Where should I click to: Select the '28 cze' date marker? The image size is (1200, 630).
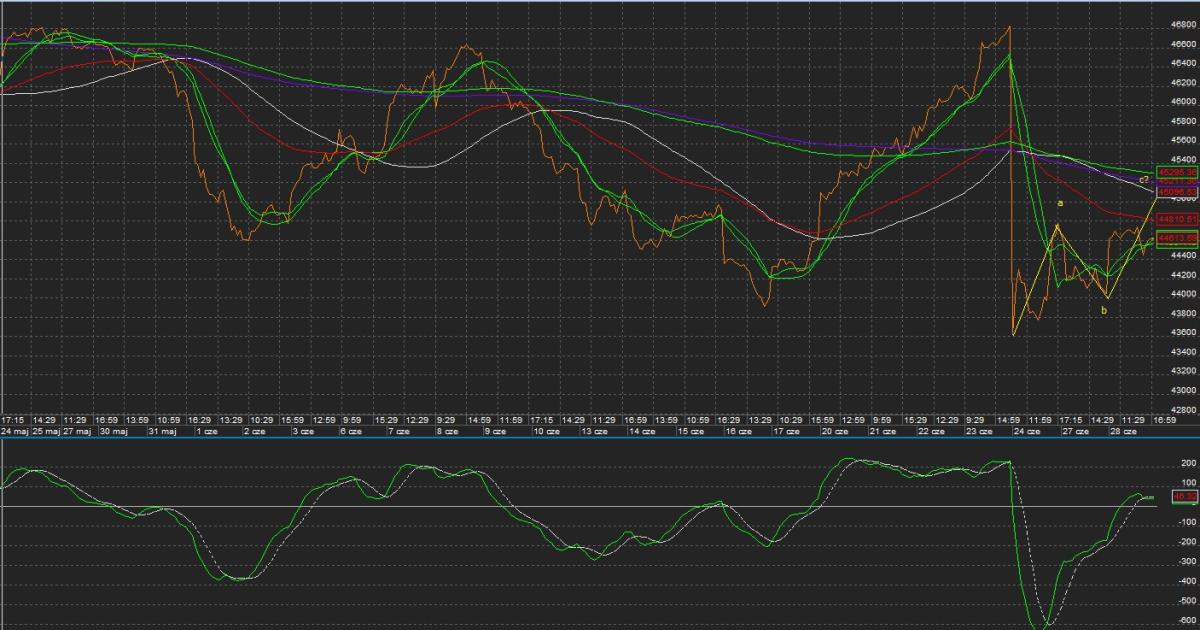pyautogui.click(x=1125, y=431)
